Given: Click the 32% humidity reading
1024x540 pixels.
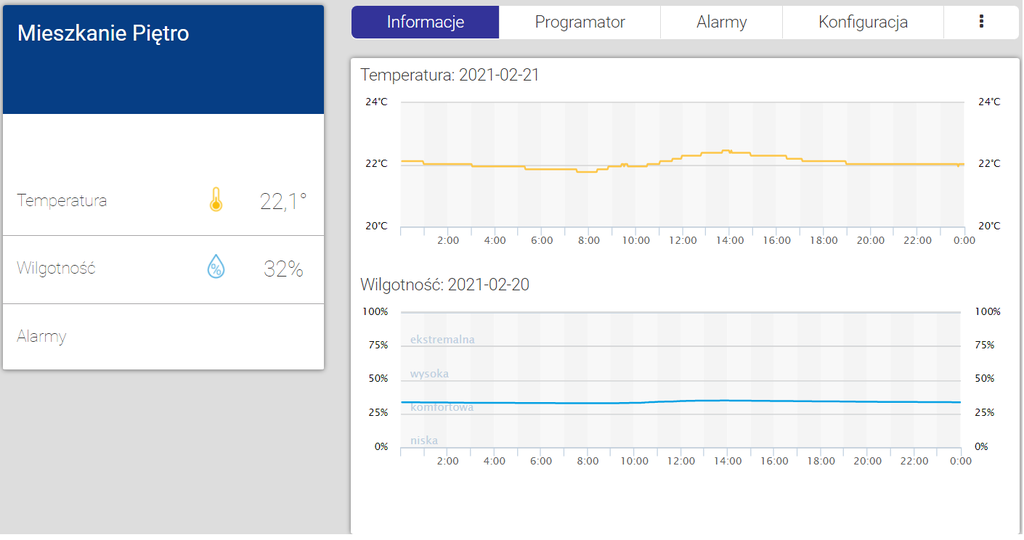Looking at the screenshot, I should click(x=283, y=269).
